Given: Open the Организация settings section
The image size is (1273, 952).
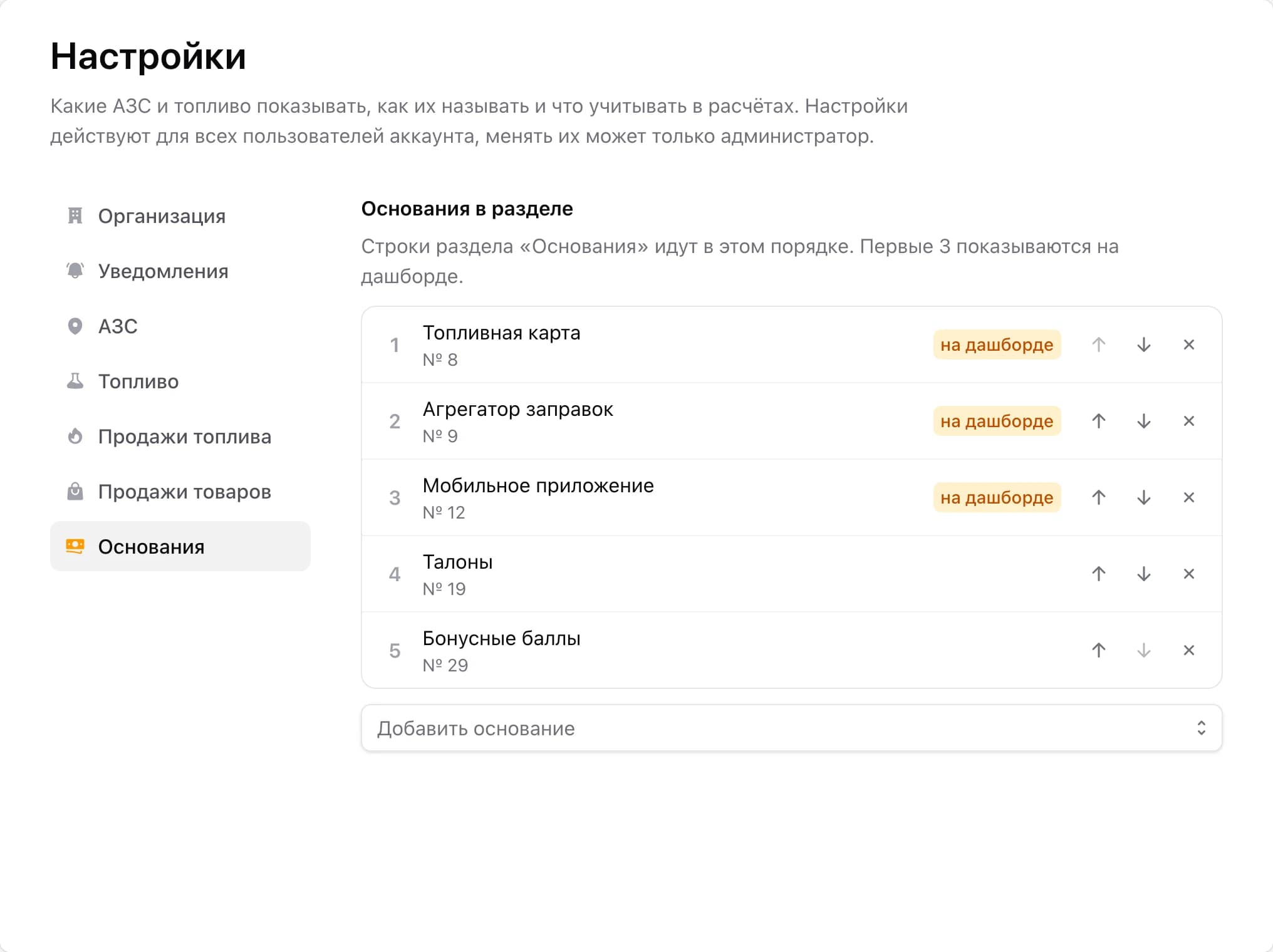Looking at the screenshot, I should 180,215.
